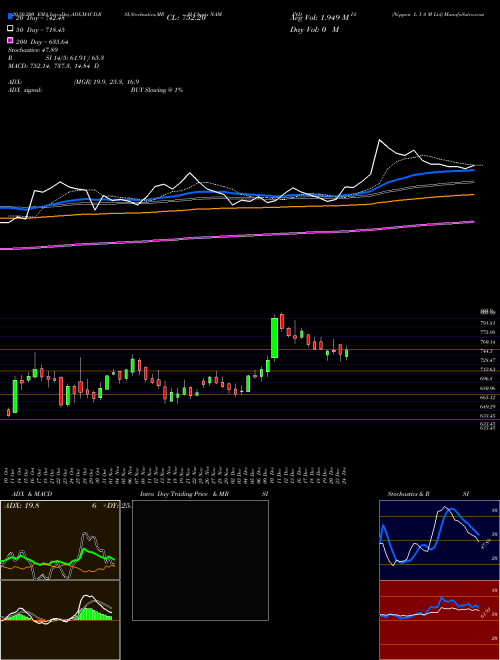This screenshot has width=500, height=660.
Task: Click the 'CL: 752.20' closing price label
Action: (x=186, y=18)
